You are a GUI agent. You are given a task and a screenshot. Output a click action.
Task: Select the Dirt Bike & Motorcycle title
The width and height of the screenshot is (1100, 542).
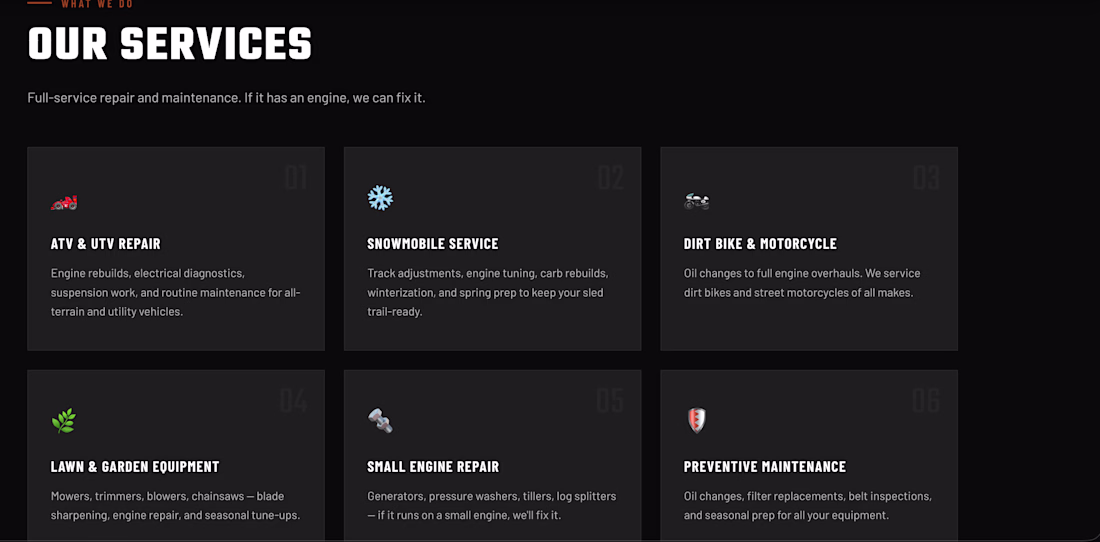(x=760, y=244)
